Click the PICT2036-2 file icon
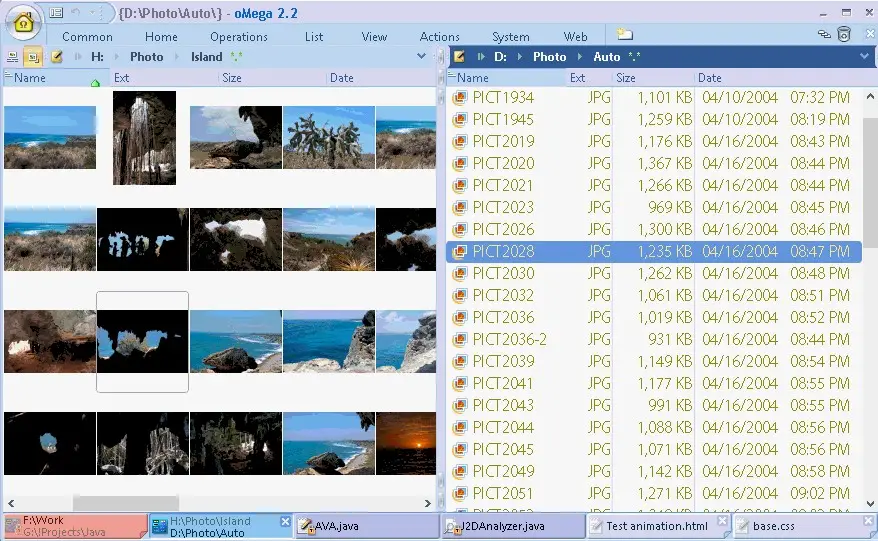This screenshot has height=541, width=878. pos(460,339)
